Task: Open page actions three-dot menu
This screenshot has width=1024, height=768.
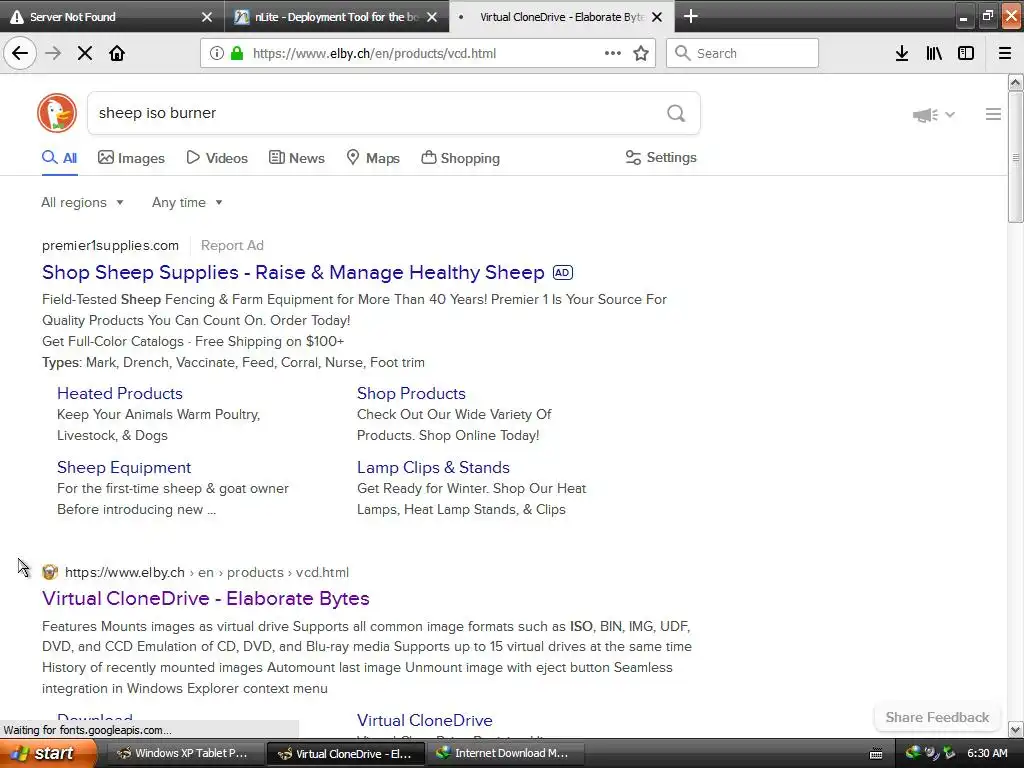Action: point(613,53)
